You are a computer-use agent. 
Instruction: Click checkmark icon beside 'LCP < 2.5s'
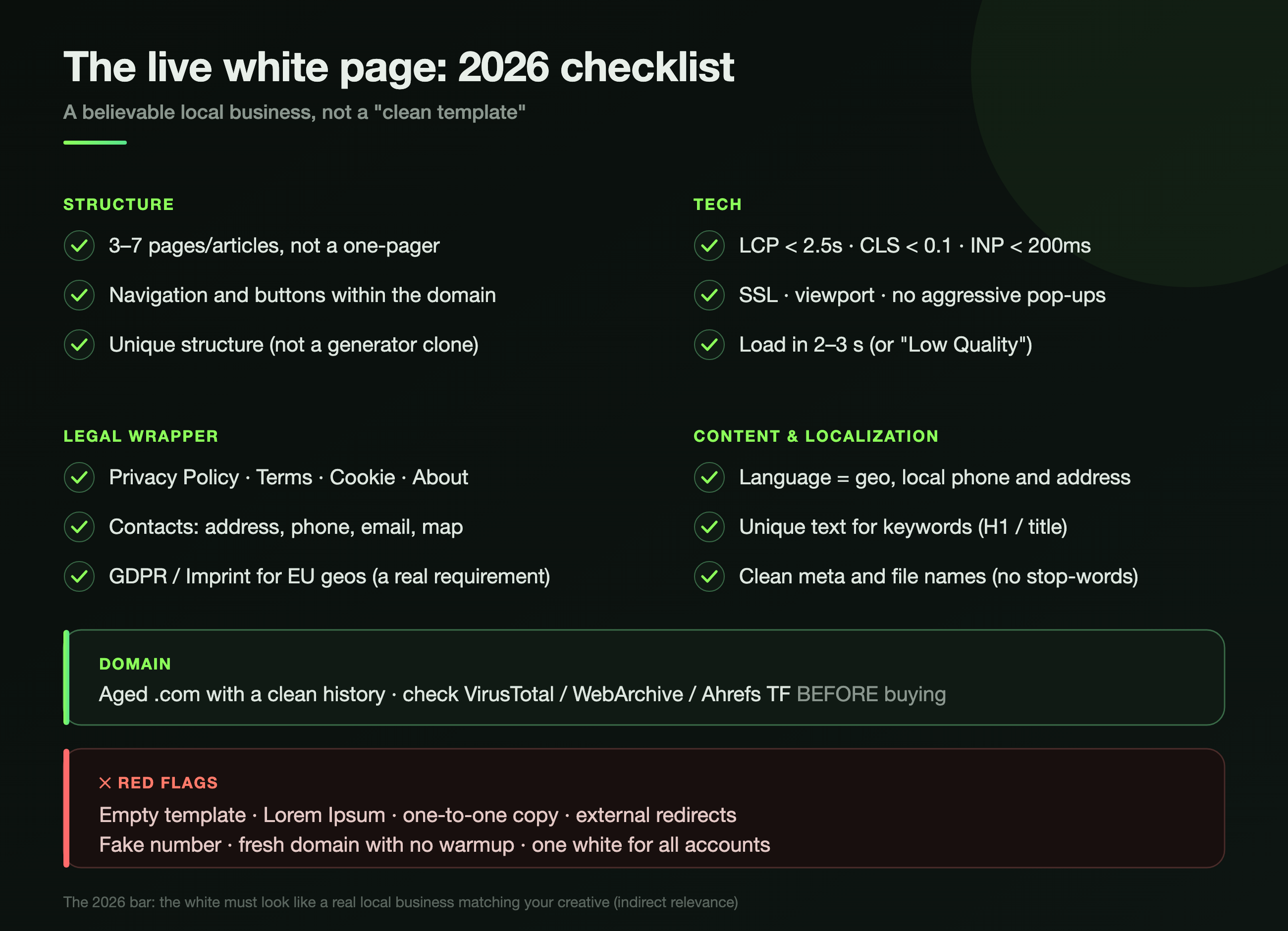coord(709,246)
